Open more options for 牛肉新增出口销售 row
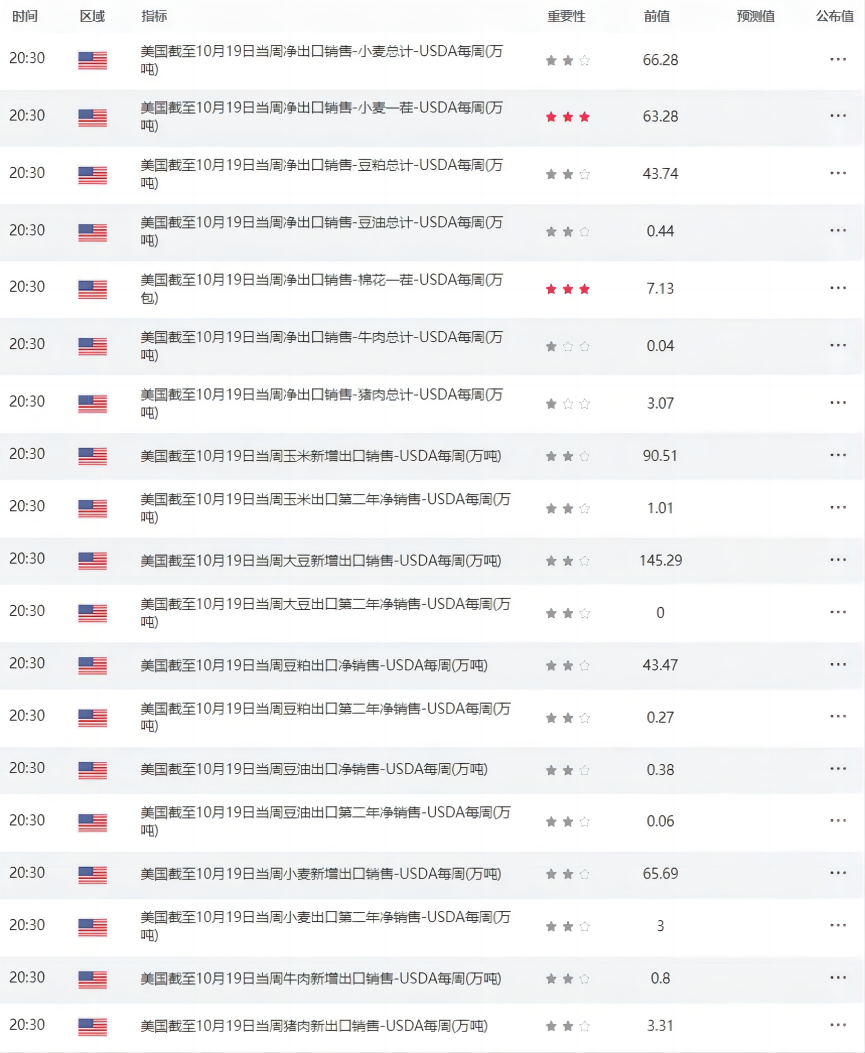 click(x=837, y=977)
